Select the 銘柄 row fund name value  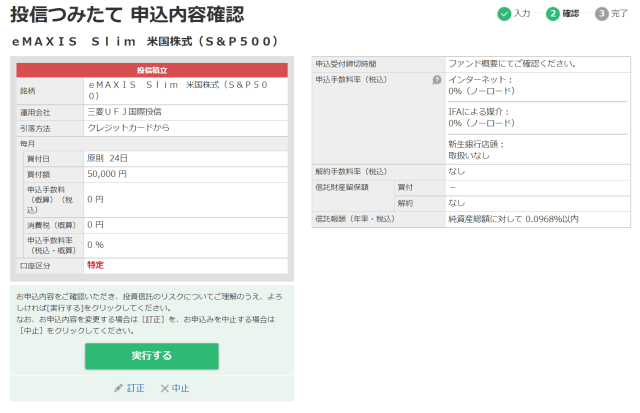[x=178, y=90]
